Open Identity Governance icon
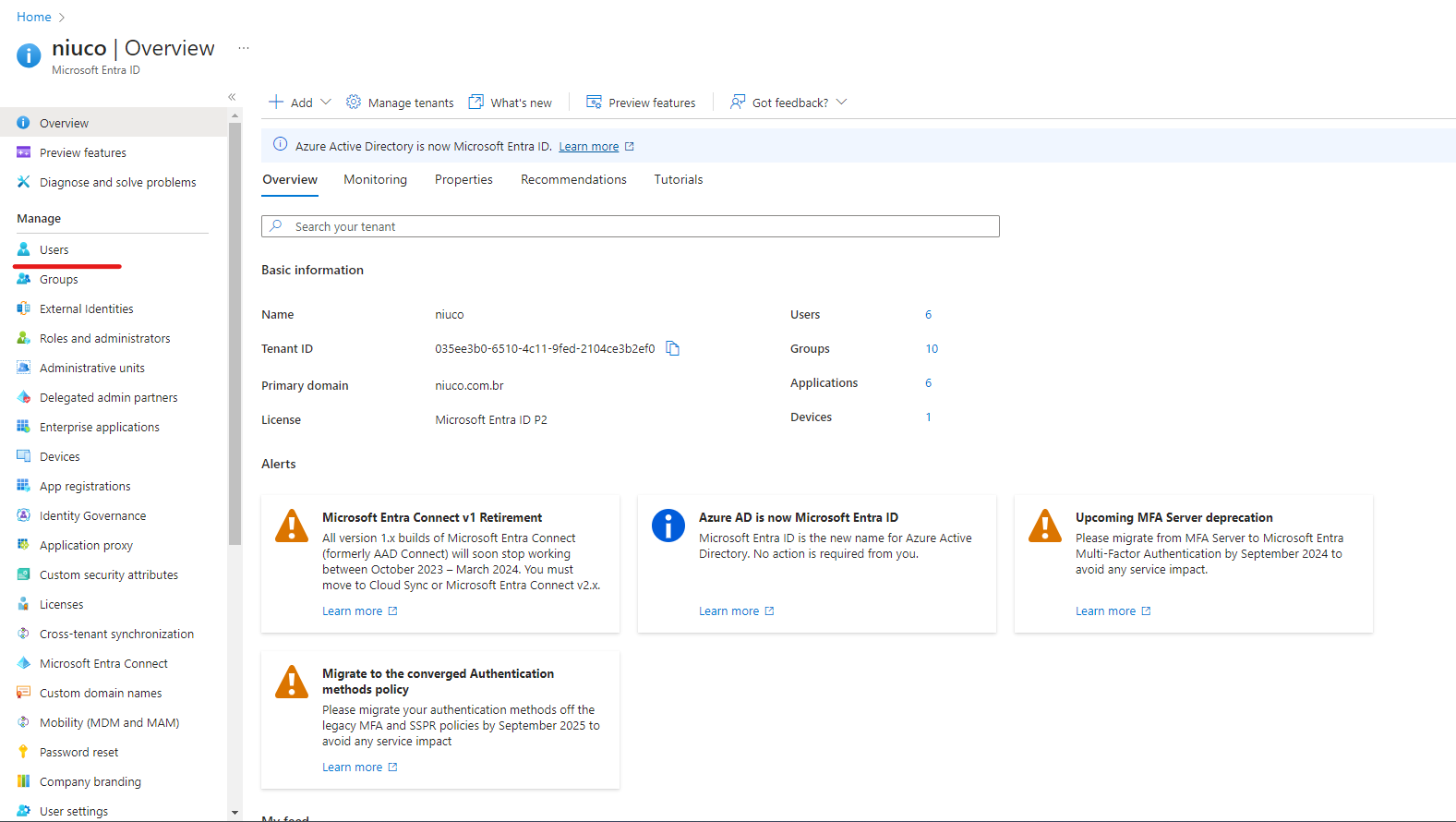 pos(24,515)
